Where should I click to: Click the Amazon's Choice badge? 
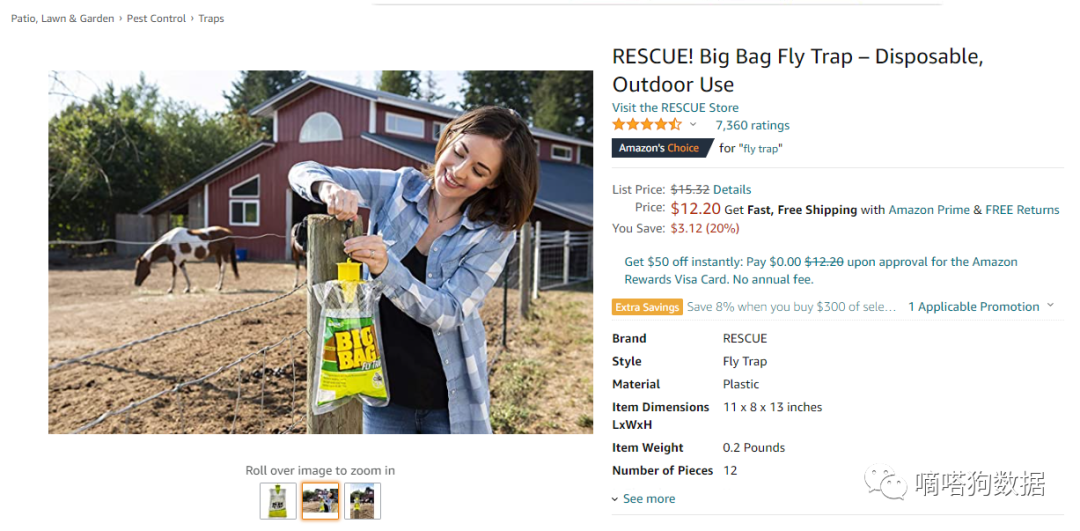(662, 147)
